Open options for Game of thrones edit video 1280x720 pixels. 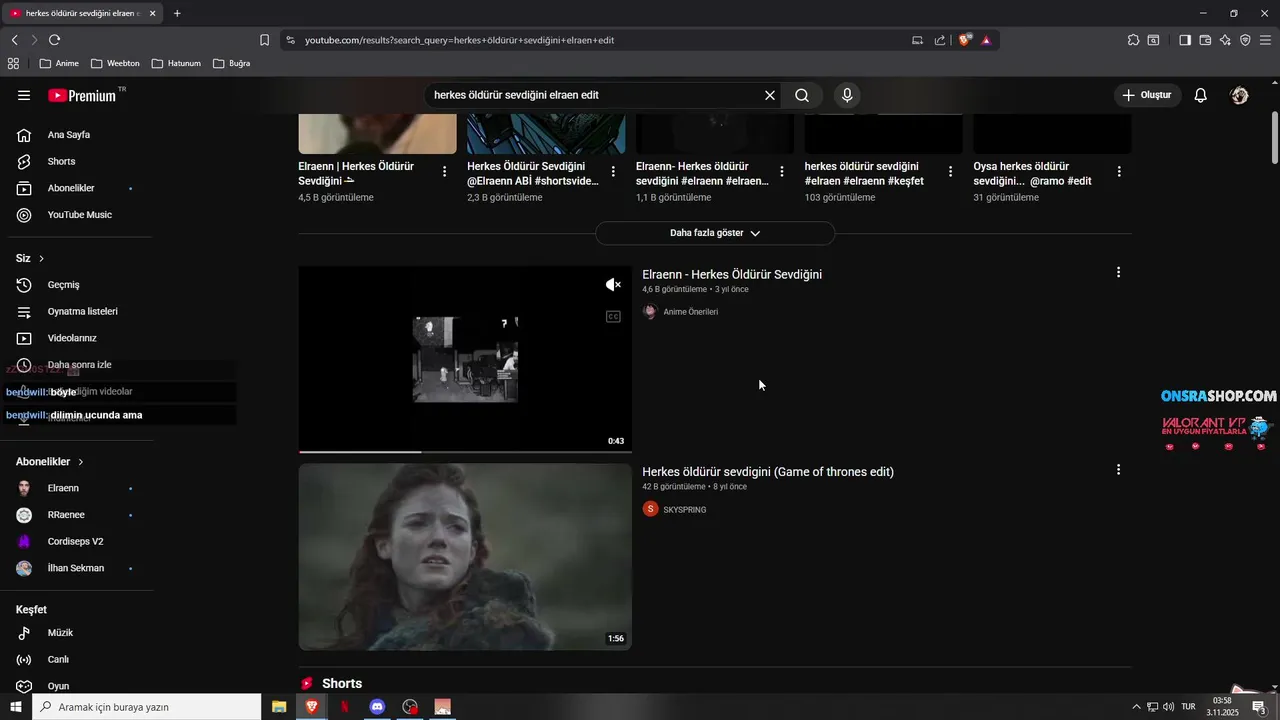(1118, 469)
